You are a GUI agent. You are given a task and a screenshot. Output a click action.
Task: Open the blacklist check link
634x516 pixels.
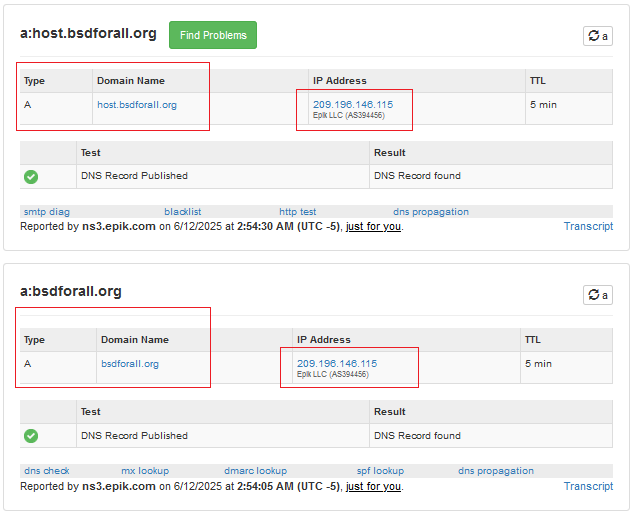(183, 212)
